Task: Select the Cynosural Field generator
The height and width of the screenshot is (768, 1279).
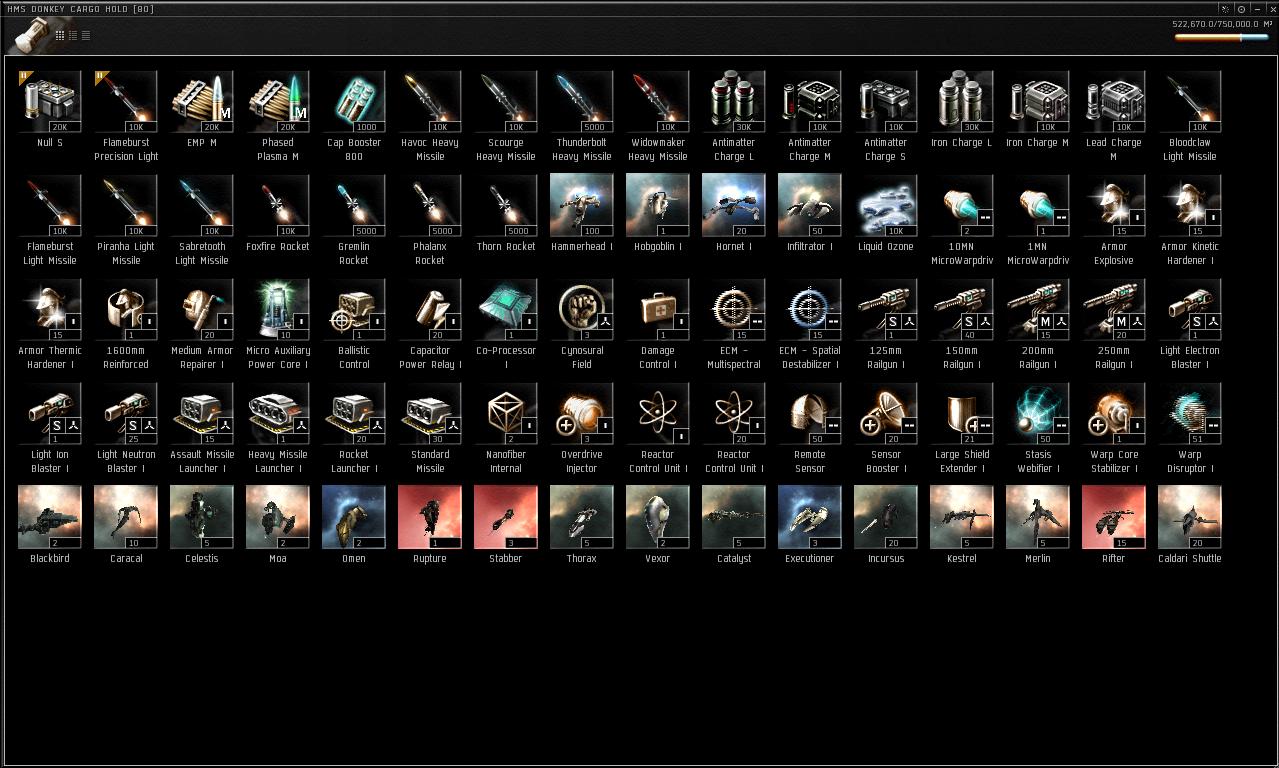Action: 582,309
